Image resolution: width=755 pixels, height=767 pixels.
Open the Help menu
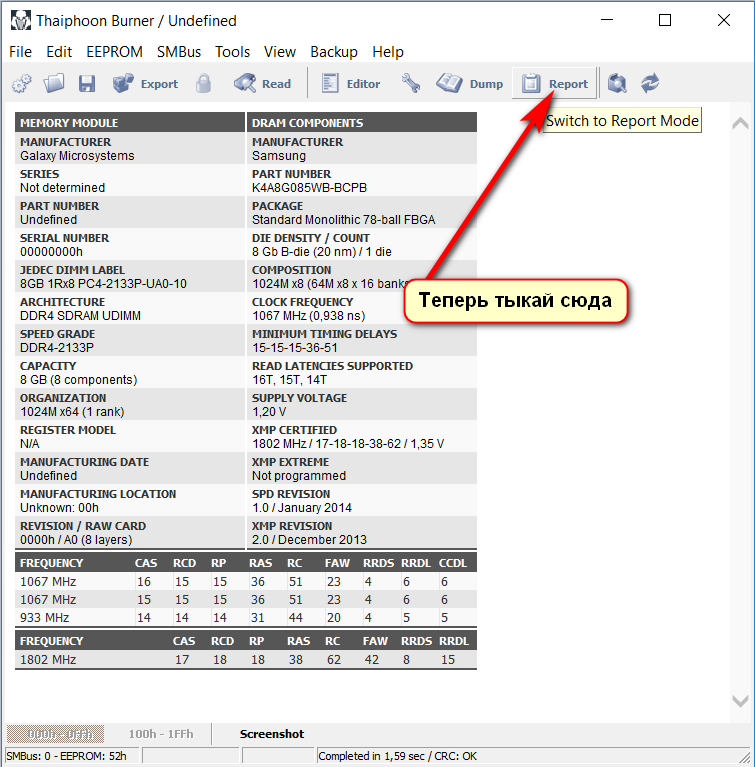pos(388,52)
